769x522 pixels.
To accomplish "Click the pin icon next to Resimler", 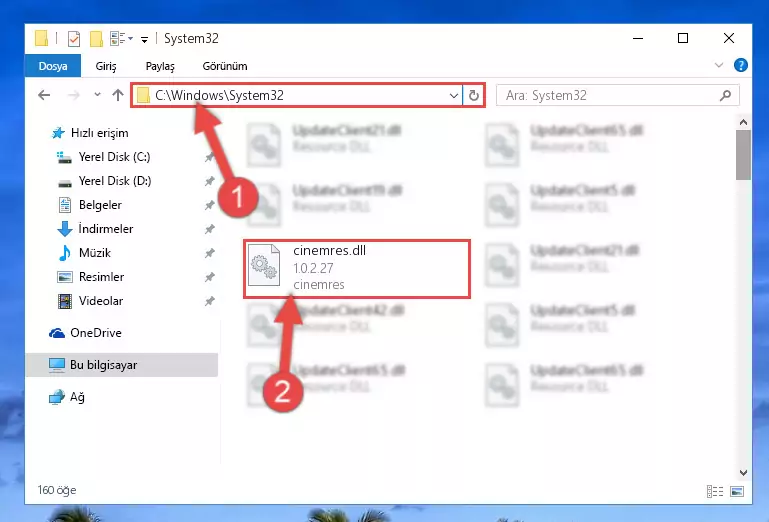I will [209, 277].
